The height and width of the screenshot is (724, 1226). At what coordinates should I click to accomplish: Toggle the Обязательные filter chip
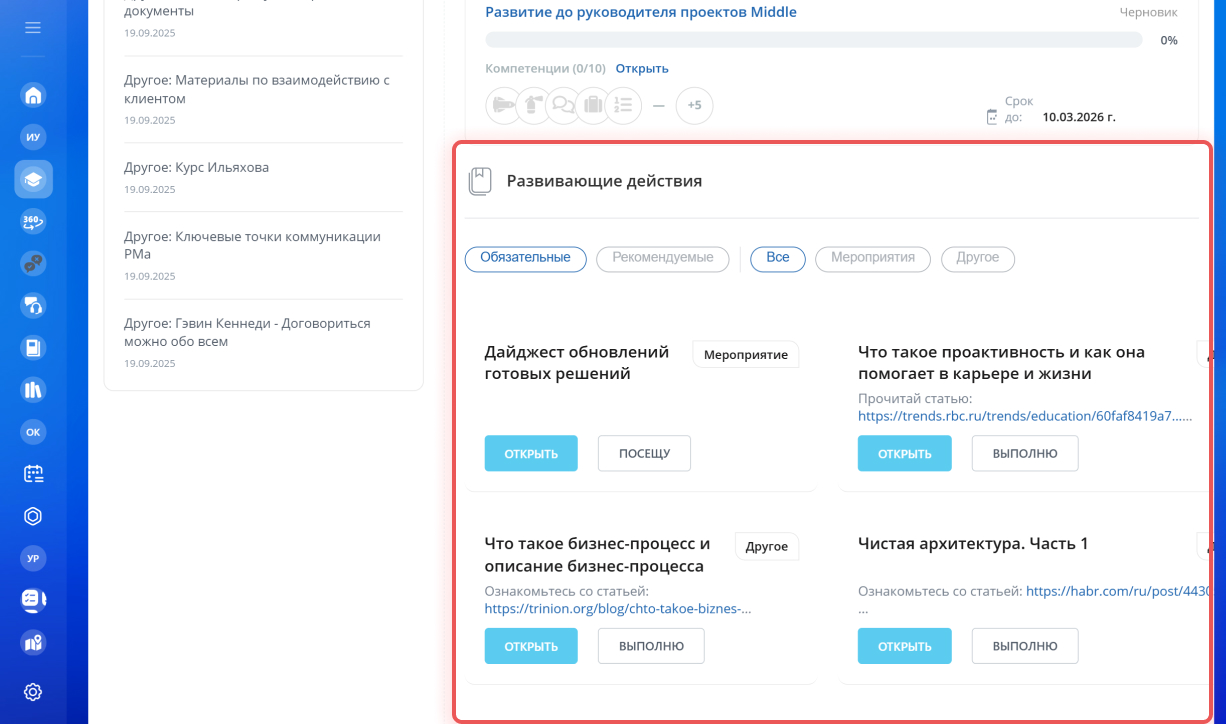pos(525,258)
